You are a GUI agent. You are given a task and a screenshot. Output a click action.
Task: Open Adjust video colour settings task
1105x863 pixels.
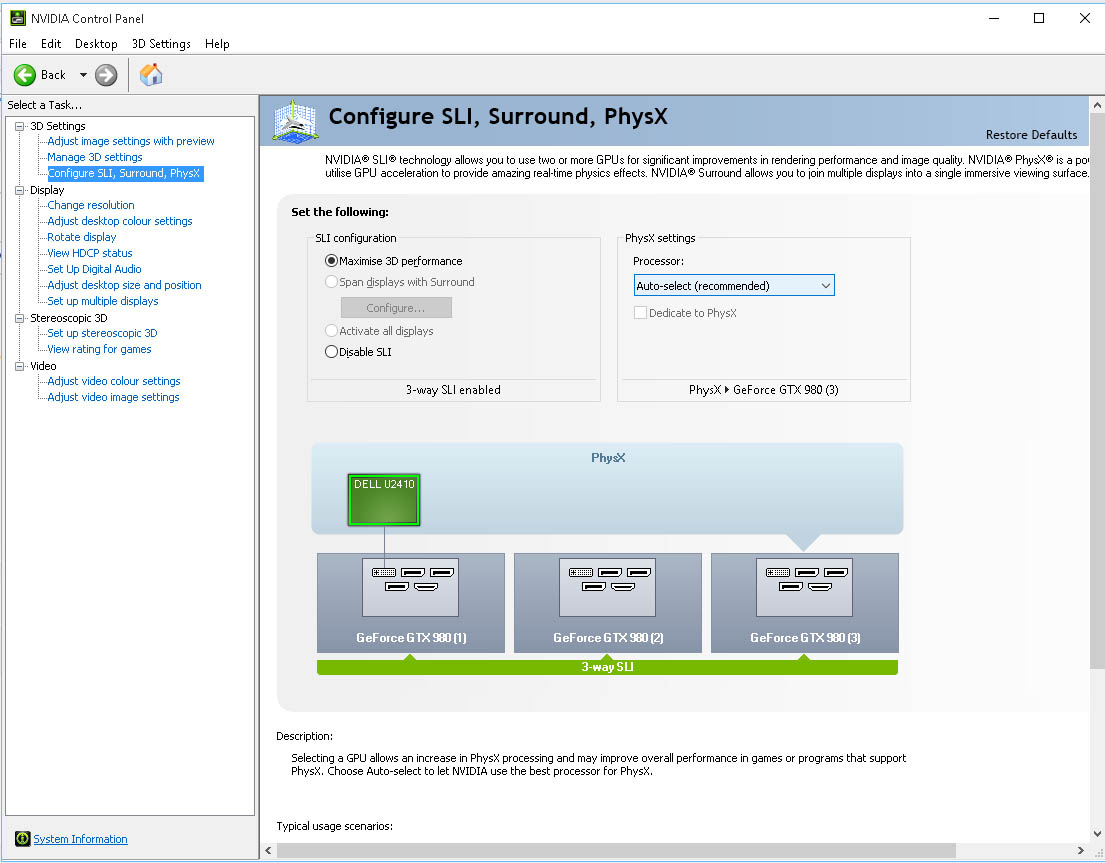coord(114,381)
